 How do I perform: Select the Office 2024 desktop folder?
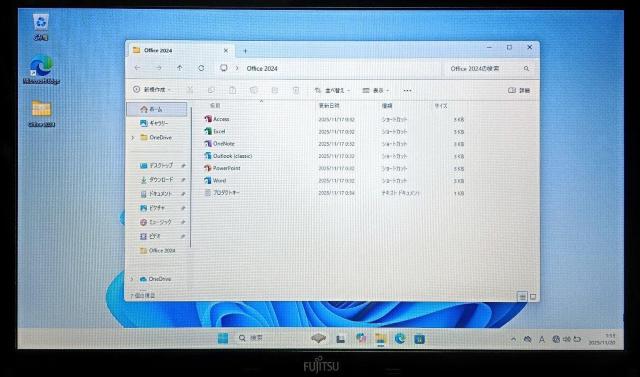pyautogui.click(x=42, y=113)
